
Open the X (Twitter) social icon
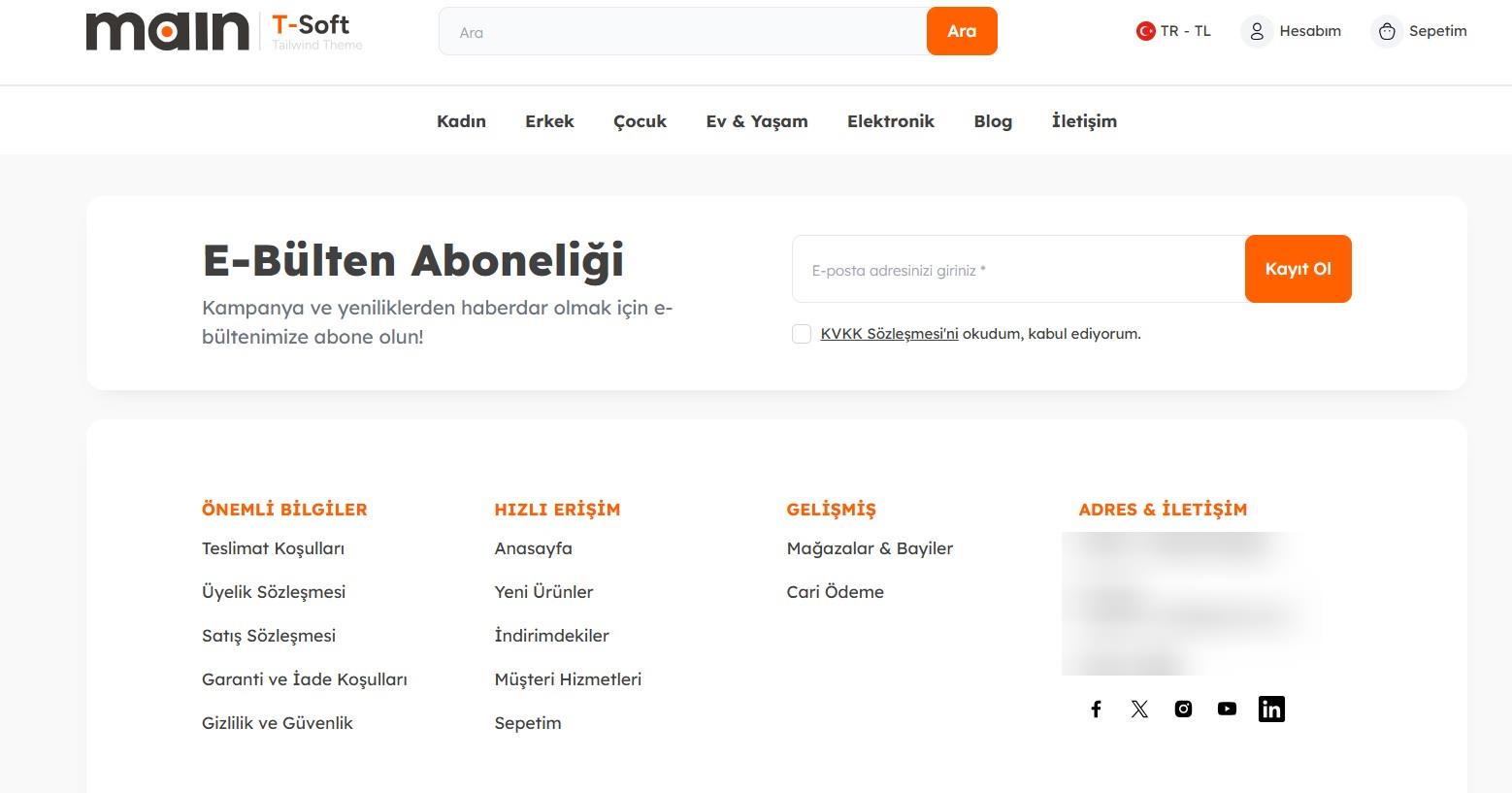pos(1139,710)
